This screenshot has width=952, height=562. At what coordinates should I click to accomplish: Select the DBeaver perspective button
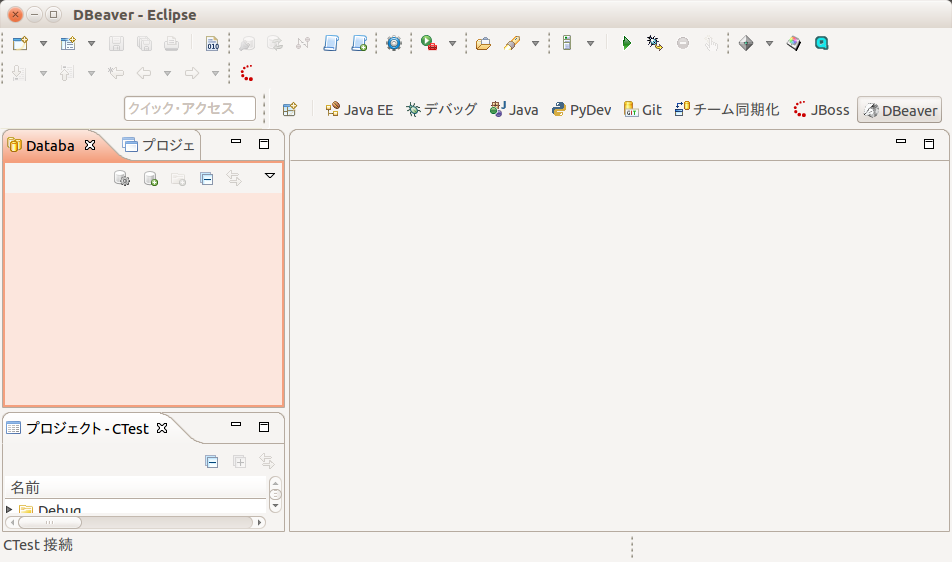point(900,110)
